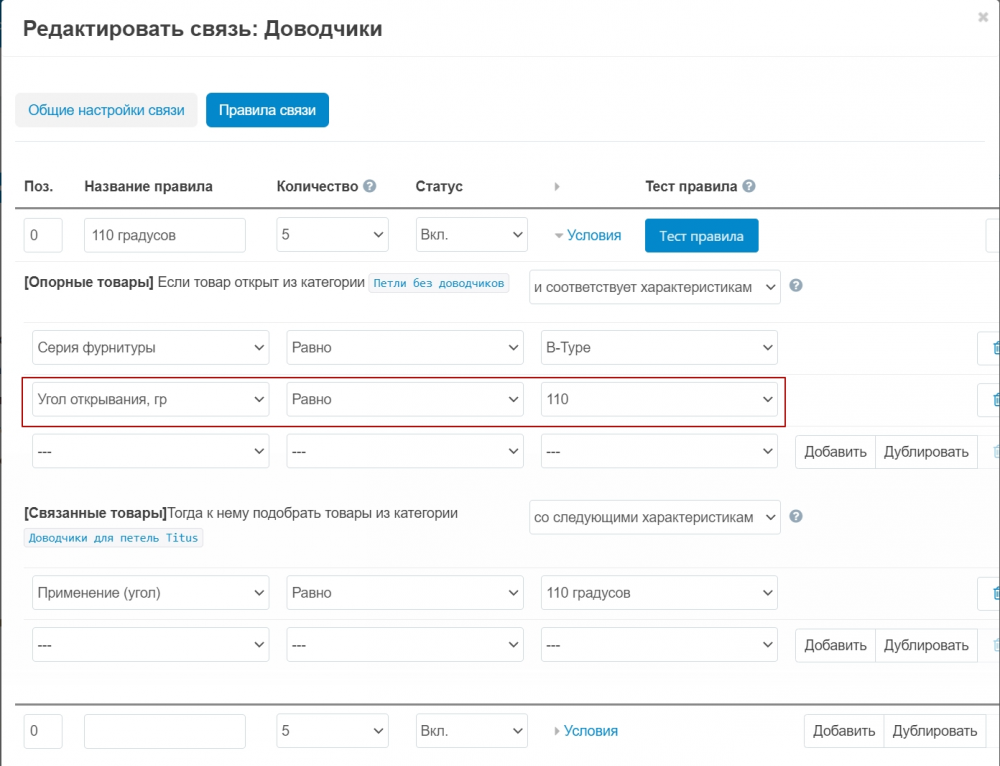
Task: Click the rule name field containing '110 градусов'
Action: pyautogui.click(x=165, y=236)
